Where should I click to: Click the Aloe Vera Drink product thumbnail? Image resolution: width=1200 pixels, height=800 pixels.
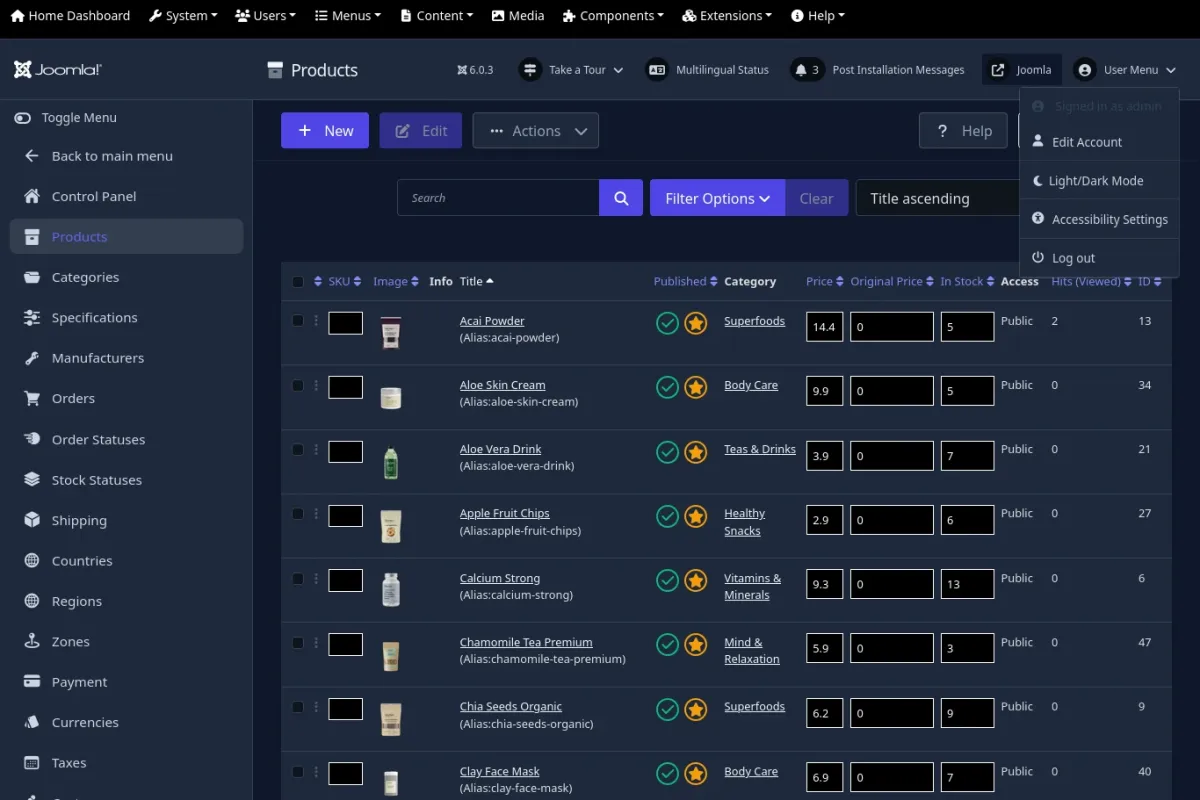coord(391,462)
